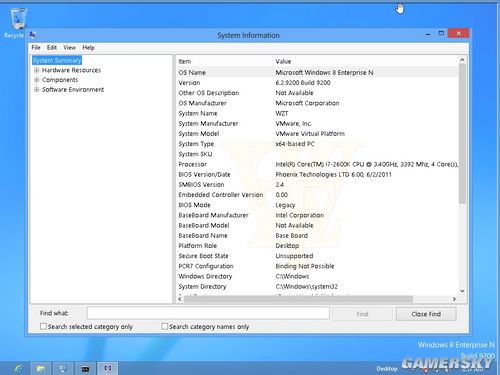
Task: Select the System Information taskbar button
Action: pyautogui.click(x=108, y=368)
